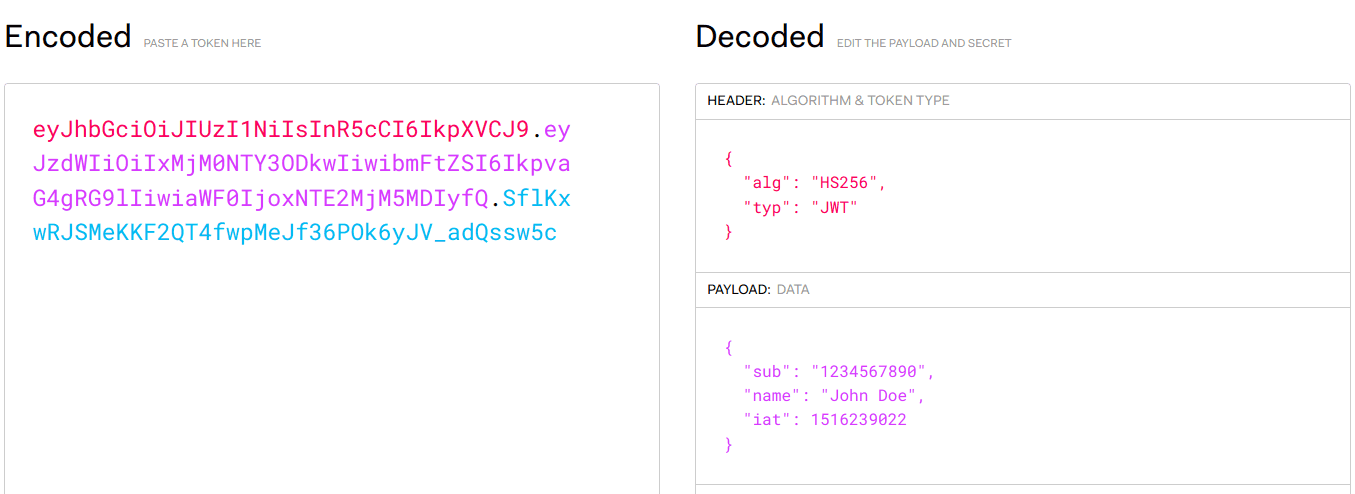Click the ALGORITHM & TOKEN TYPE caption
This screenshot has height=494, width=1355.
coord(860,100)
